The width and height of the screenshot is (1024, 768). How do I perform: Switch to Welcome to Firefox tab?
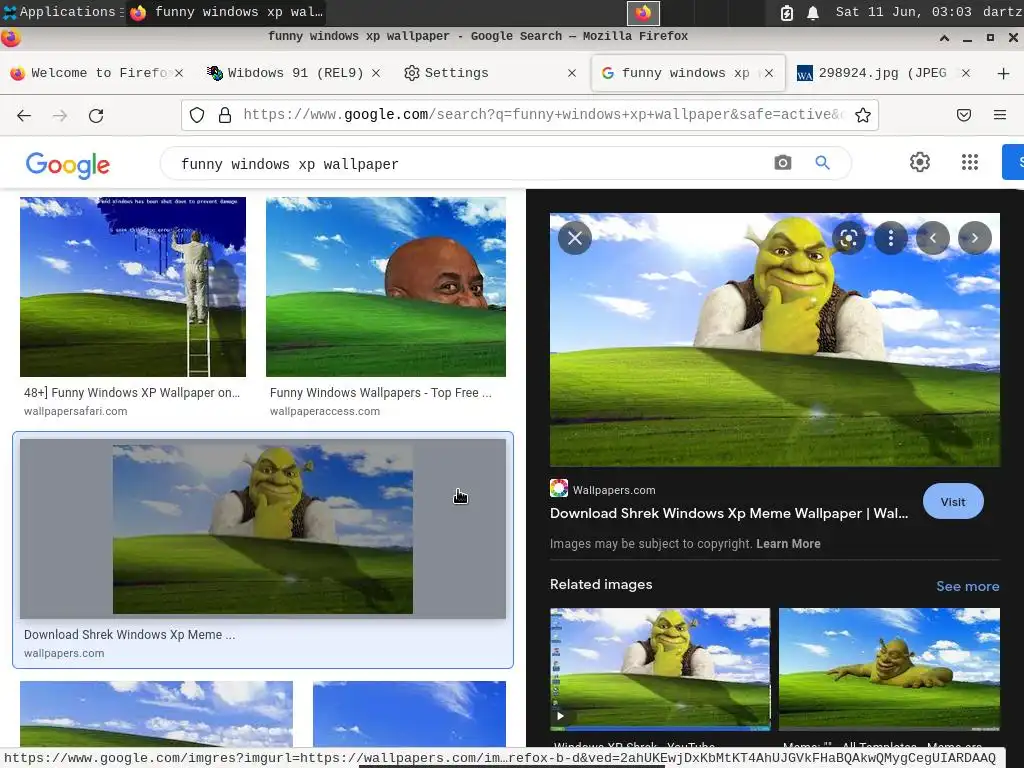coord(98,73)
